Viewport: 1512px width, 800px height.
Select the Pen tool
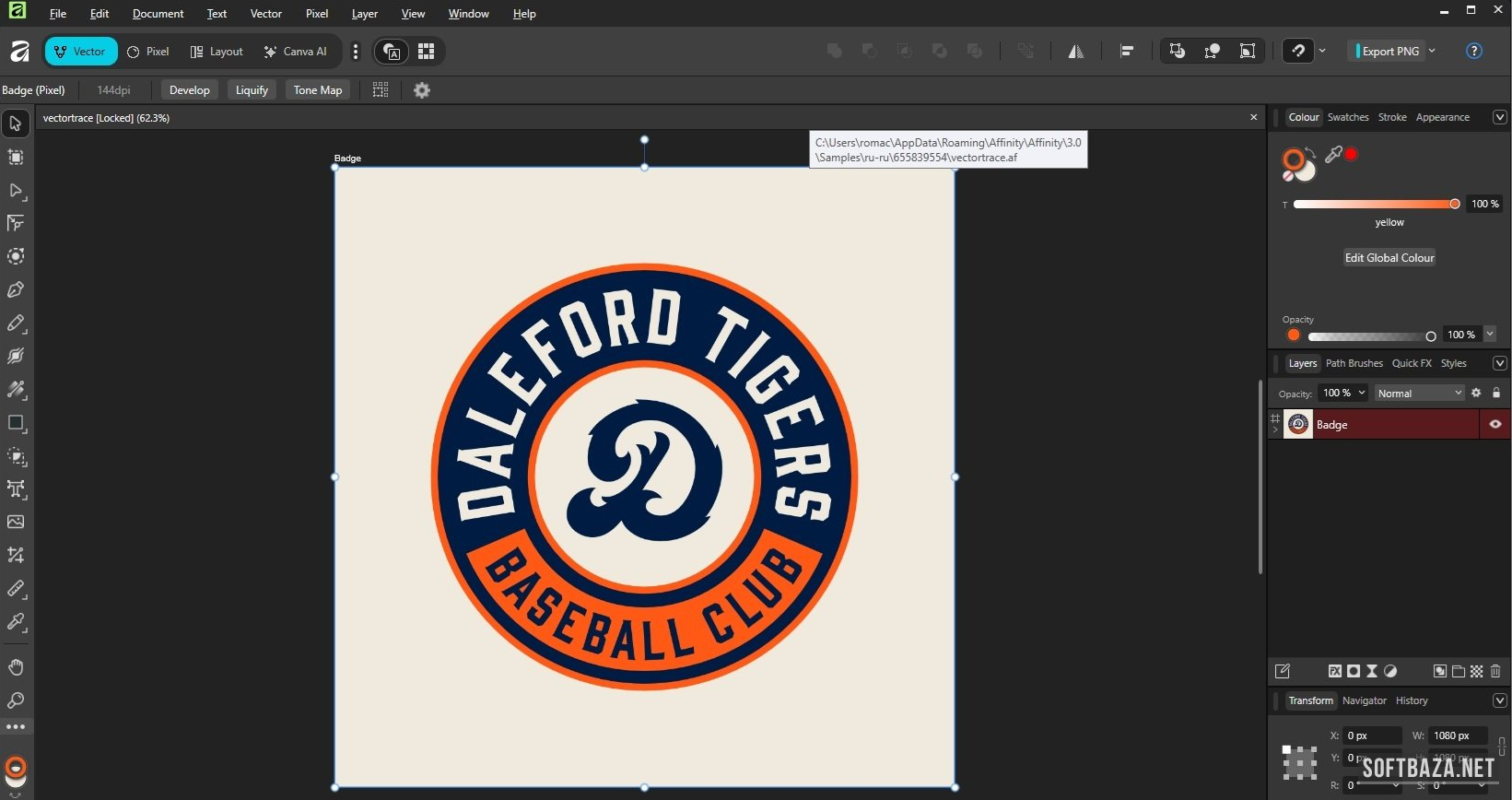click(16, 290)
